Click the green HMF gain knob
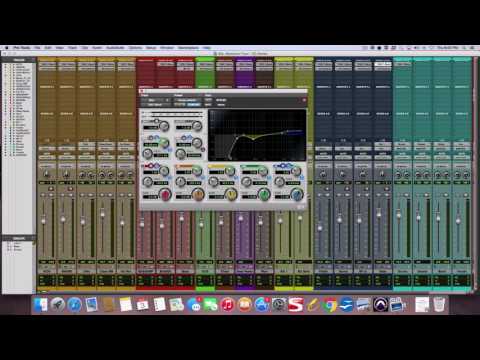 [x=264, y=194]
